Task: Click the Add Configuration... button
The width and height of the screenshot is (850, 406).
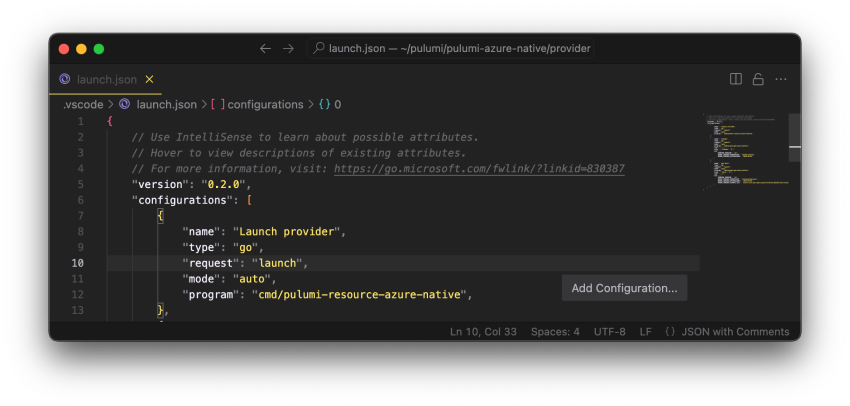Action: (624, 288)
